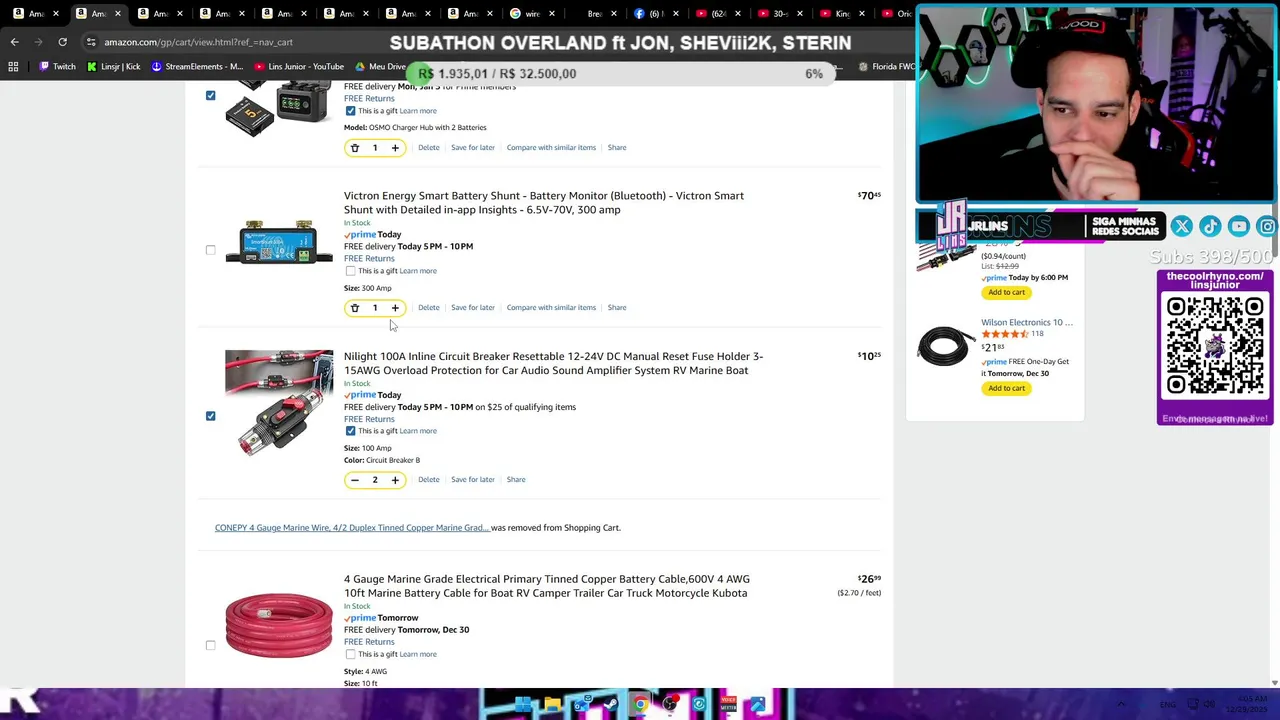Open Photos app from the taskbar
Image resolution: width=1280 pixels, height=720 pixels.
click(757, 705)
